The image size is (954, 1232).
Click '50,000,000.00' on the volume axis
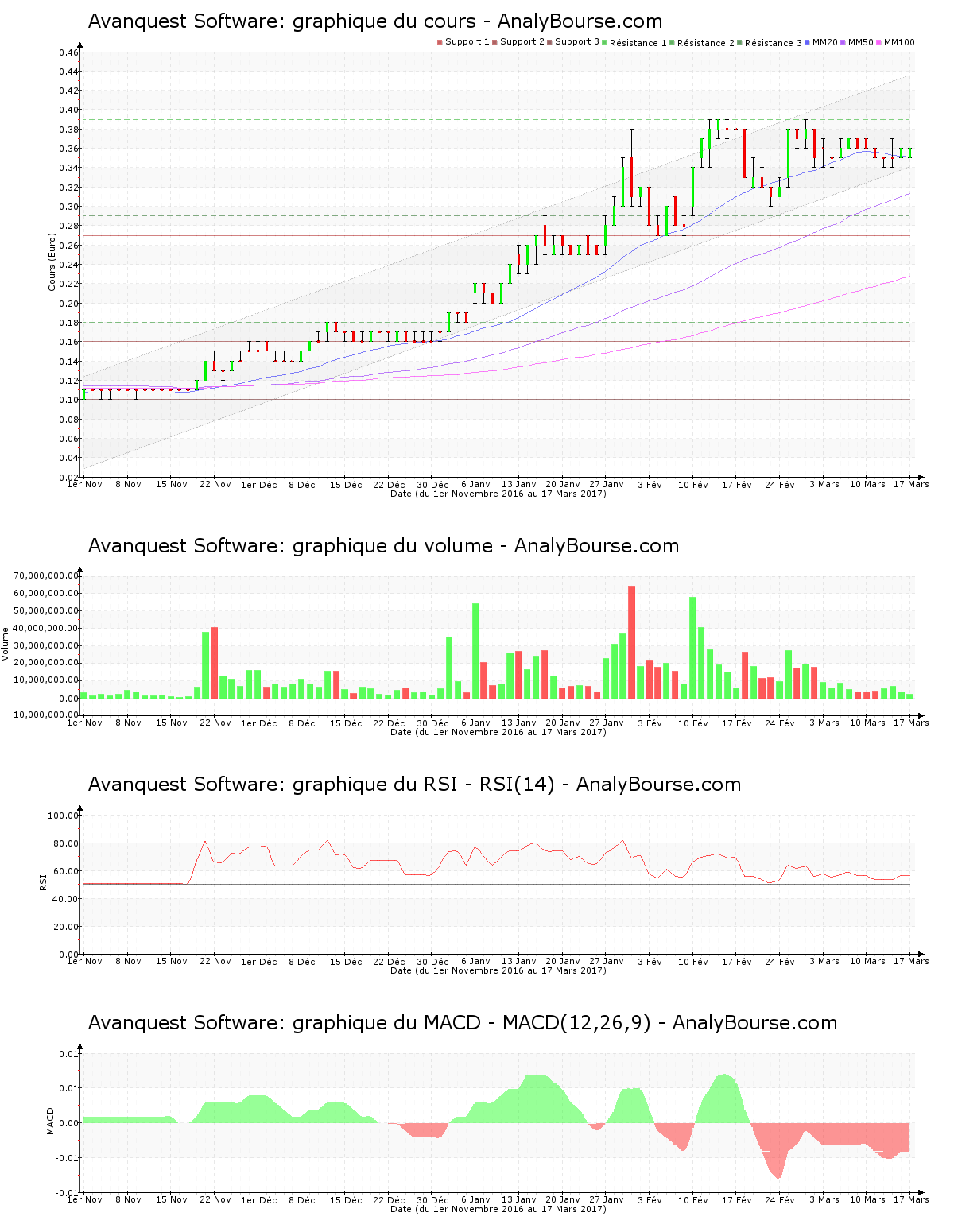click(46, 610)
